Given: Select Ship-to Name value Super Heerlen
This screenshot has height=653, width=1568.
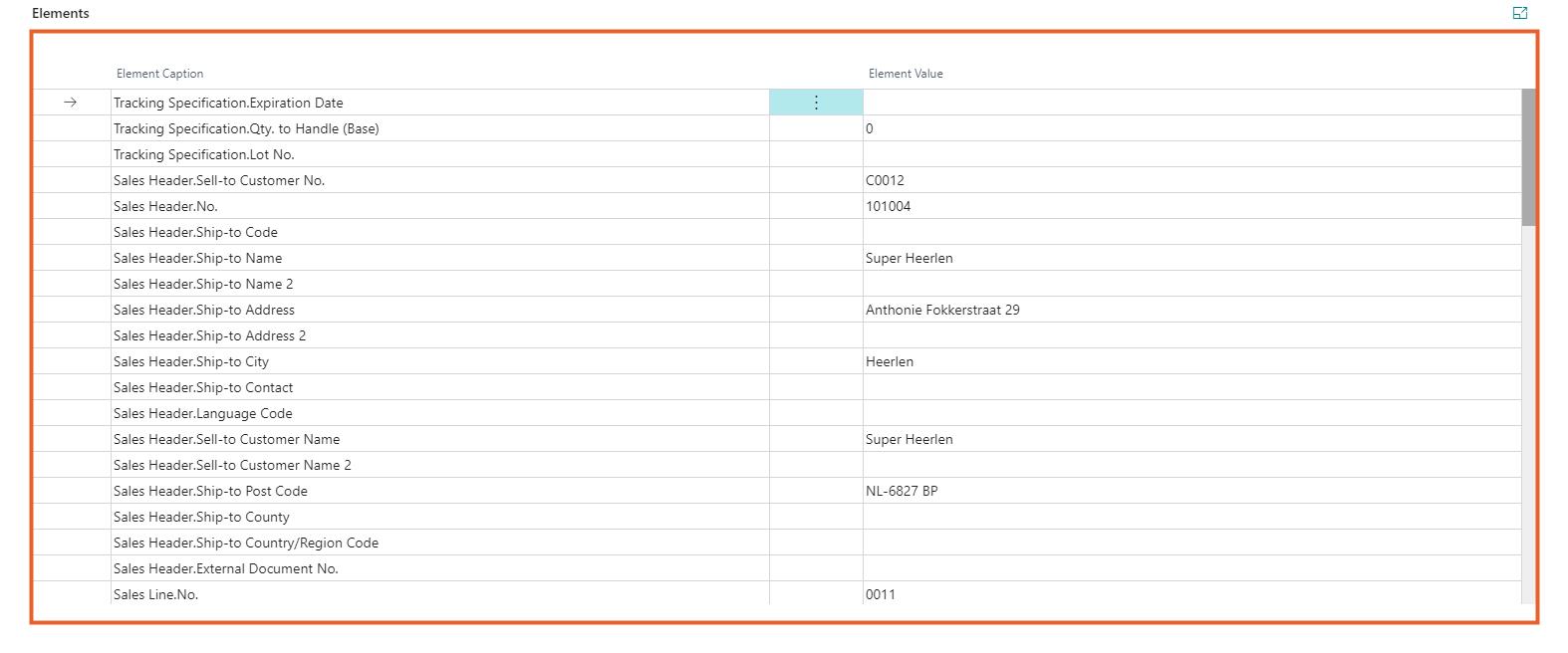Looking at the screenshot, I should (909, 258).
